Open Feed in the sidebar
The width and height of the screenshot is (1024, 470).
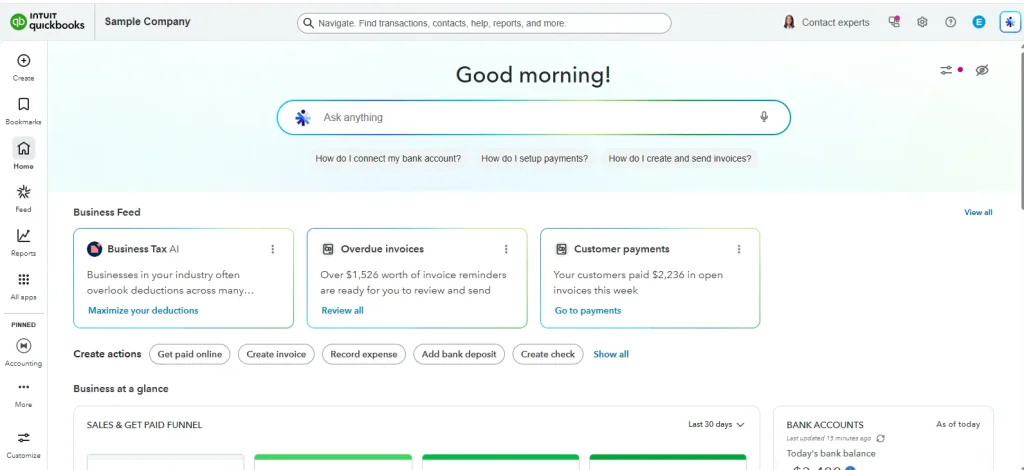24,198
